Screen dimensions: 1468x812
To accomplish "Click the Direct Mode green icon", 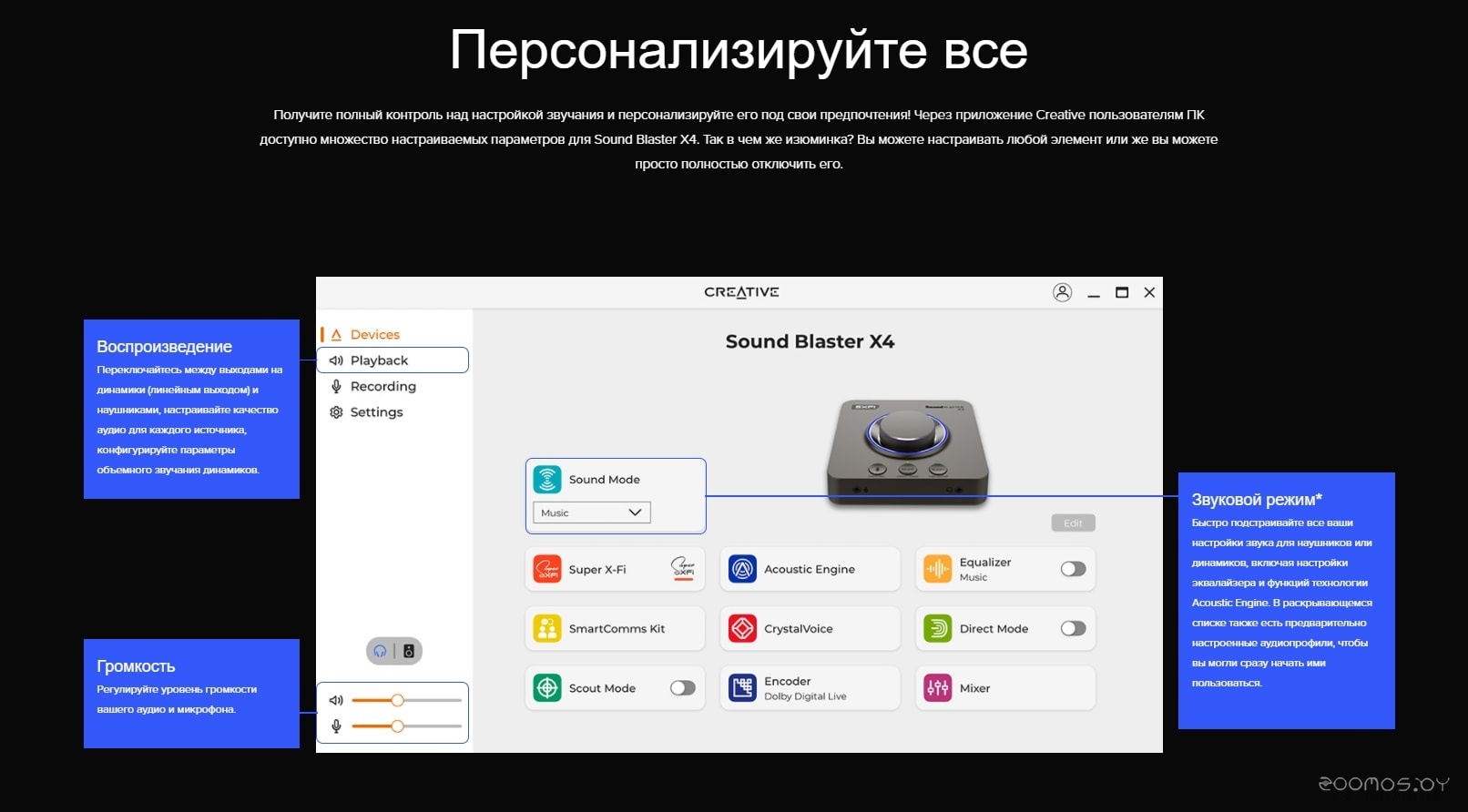I will (x=938, y=628).
